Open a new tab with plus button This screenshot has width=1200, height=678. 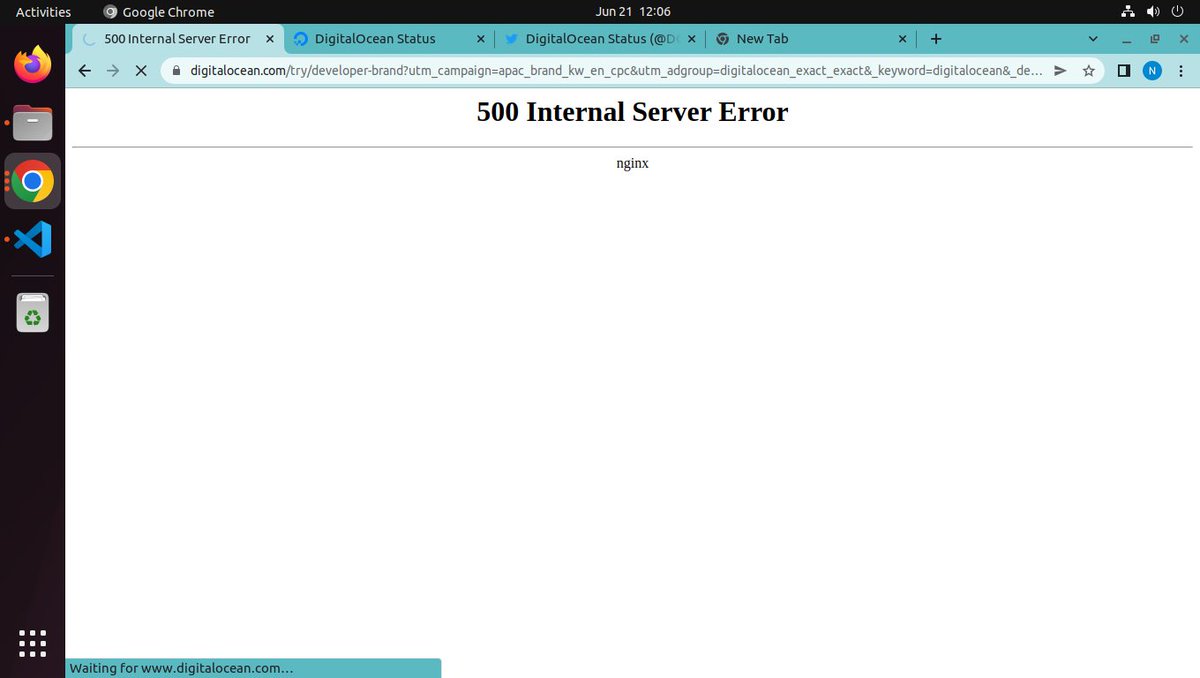point(936,39)
